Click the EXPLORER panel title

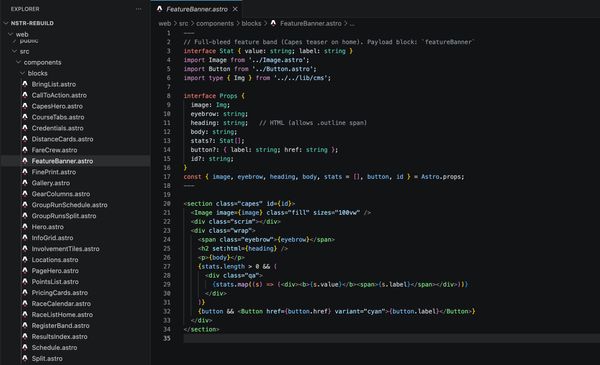[x=25, y=9]
